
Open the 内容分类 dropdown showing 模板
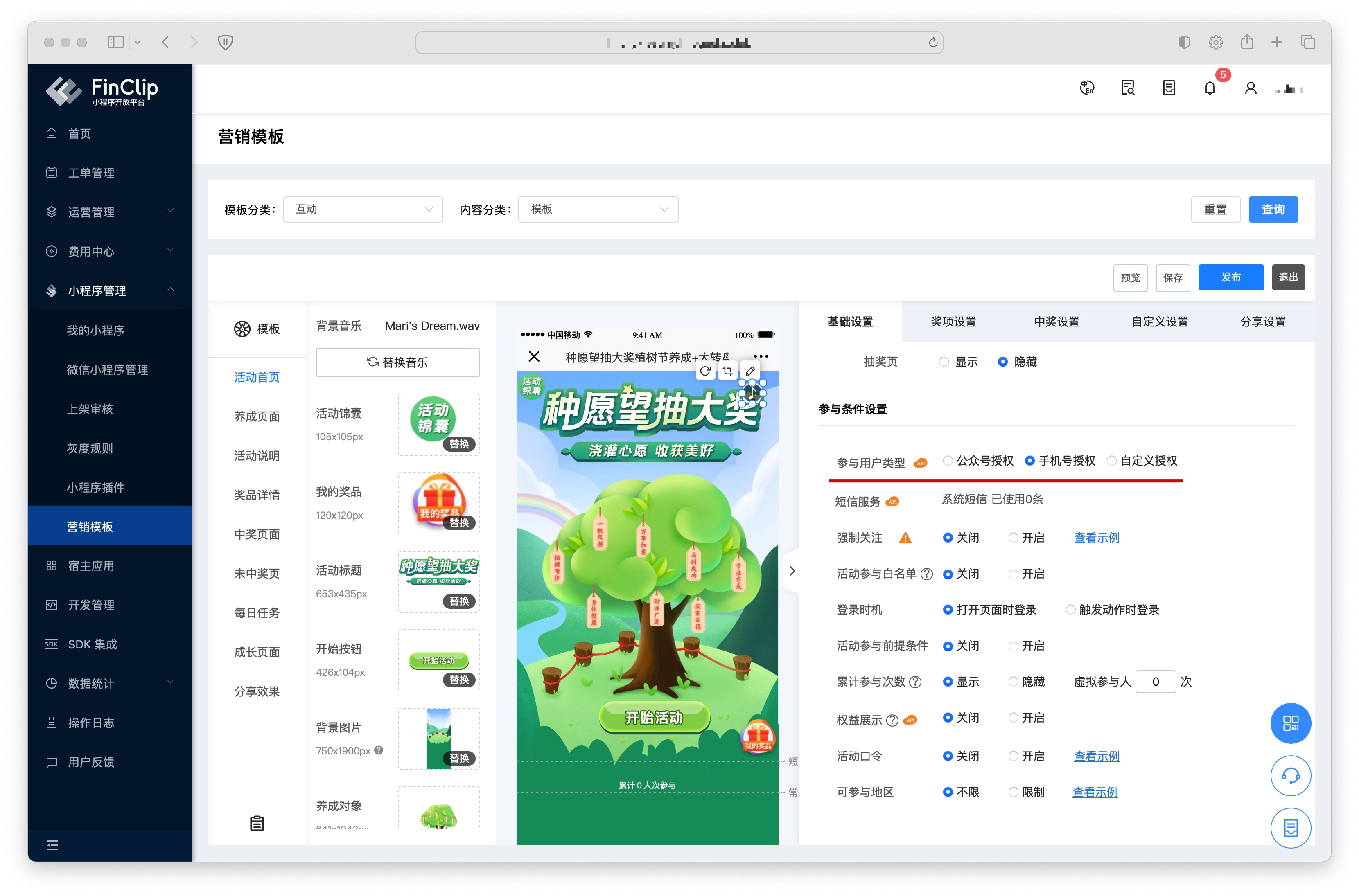[x=598, y=209]
